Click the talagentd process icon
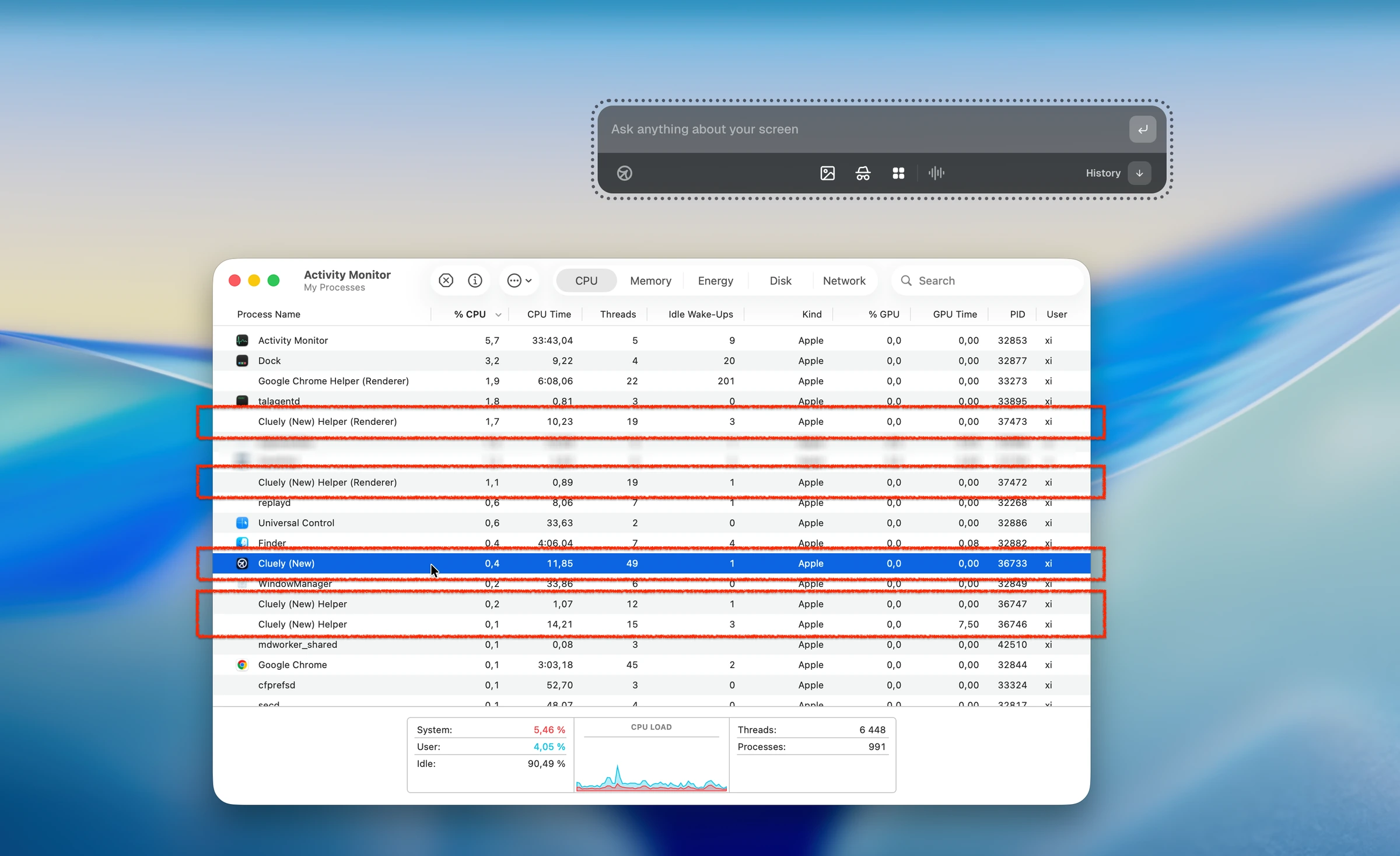 point(242,401)
